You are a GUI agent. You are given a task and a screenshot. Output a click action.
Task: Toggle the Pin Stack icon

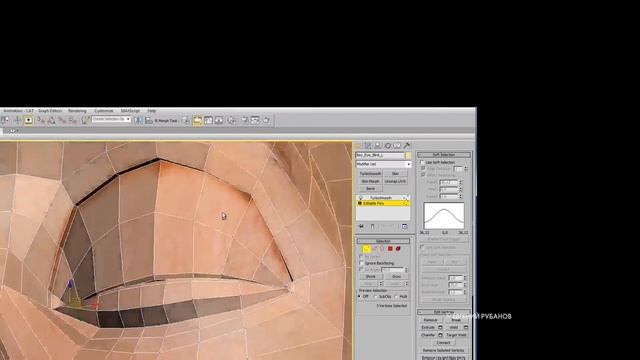(x=361, y=226)
